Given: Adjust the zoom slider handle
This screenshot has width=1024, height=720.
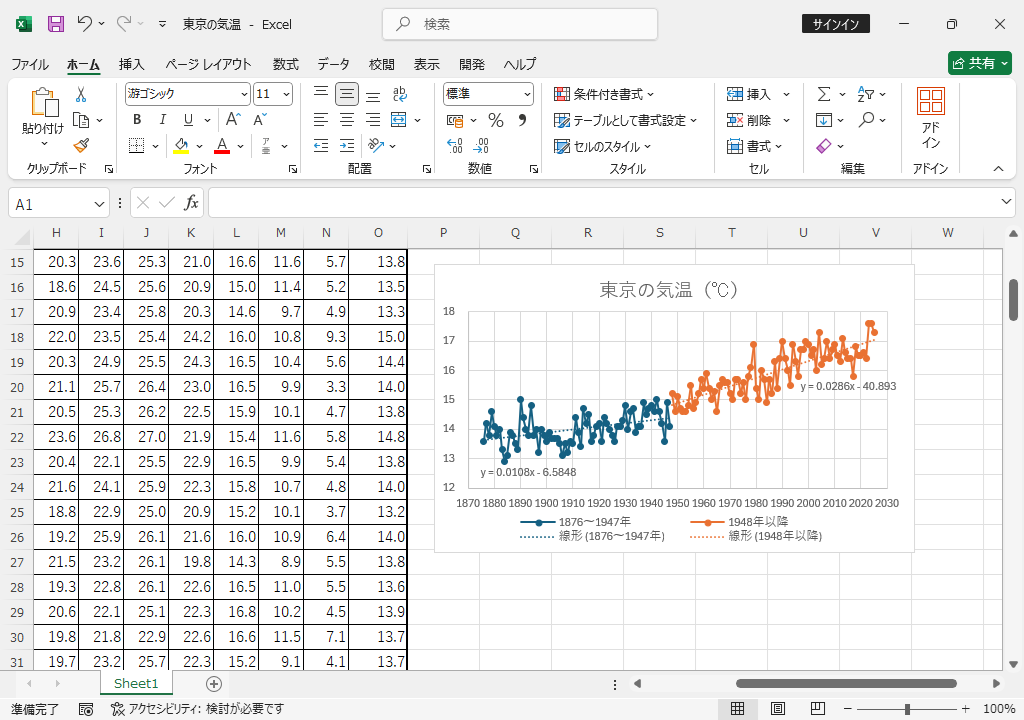Looking at the screenshot, I should point(907,710).
